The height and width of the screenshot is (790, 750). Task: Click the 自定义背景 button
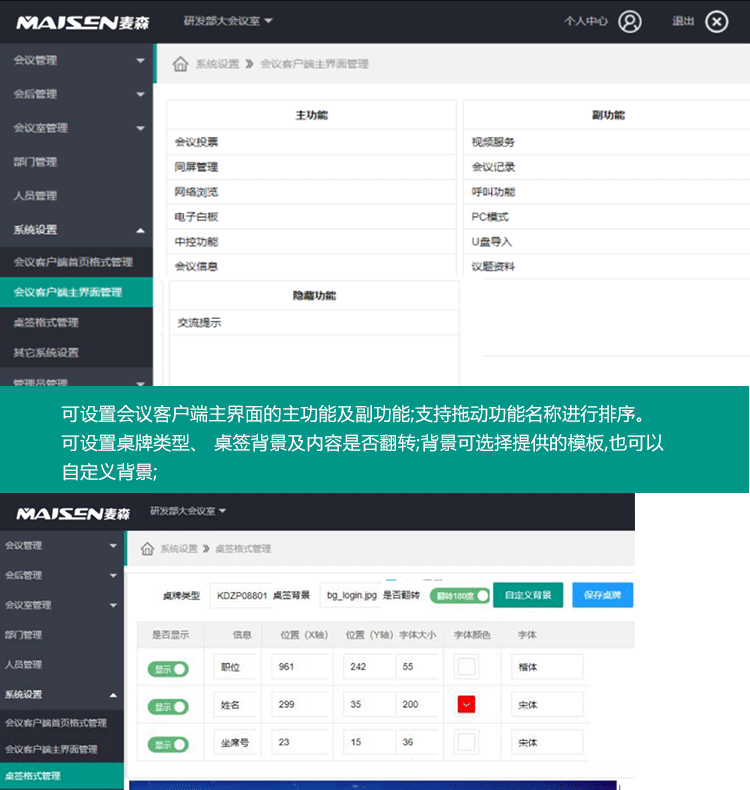click(528, 595)
